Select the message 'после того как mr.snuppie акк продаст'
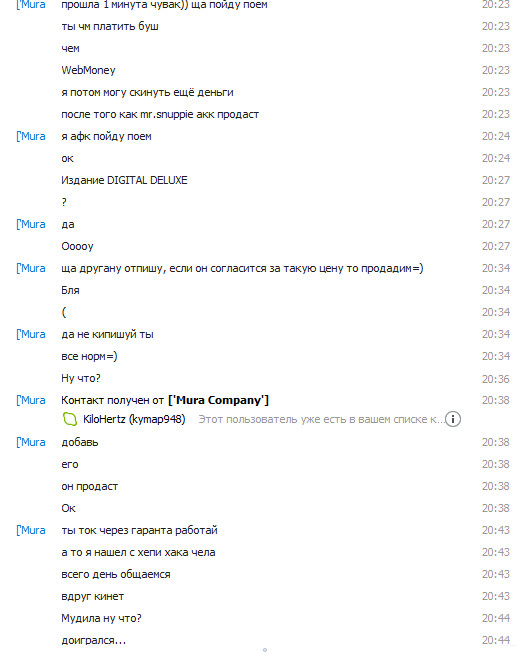Image resolution: width=516 pixels, height=653 pixels. pos(160,115)
